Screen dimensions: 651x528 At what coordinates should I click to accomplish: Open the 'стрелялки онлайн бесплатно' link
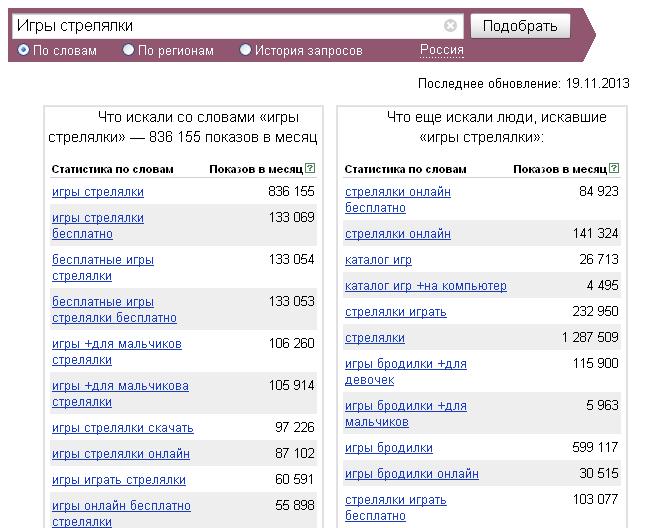(398, 200)
